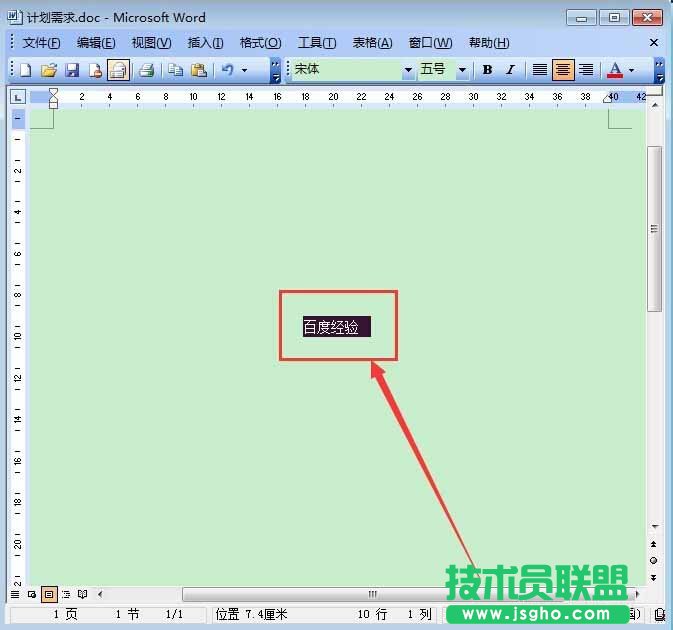Image resolution: width=673 pixels, height=630 pixels.
Task: Switch to Print Layout view
Action: point(49,594)
